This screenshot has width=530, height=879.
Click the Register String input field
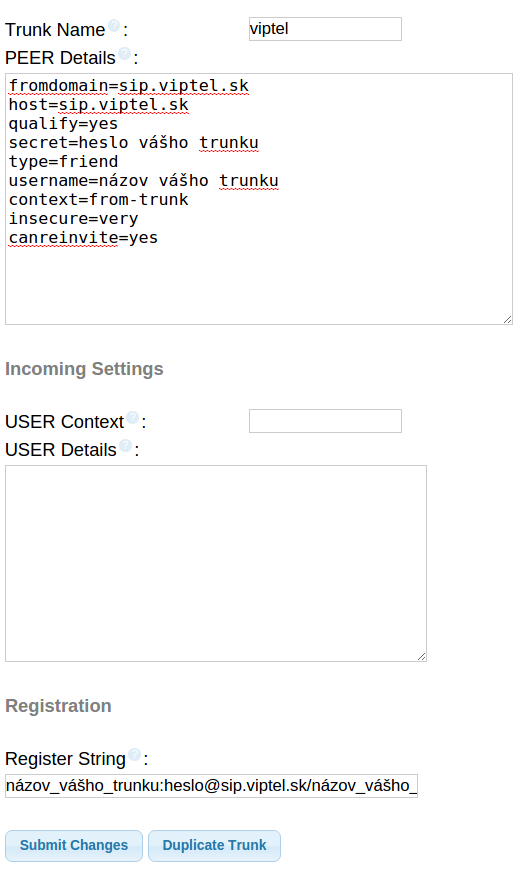click(x=211, y=786)
